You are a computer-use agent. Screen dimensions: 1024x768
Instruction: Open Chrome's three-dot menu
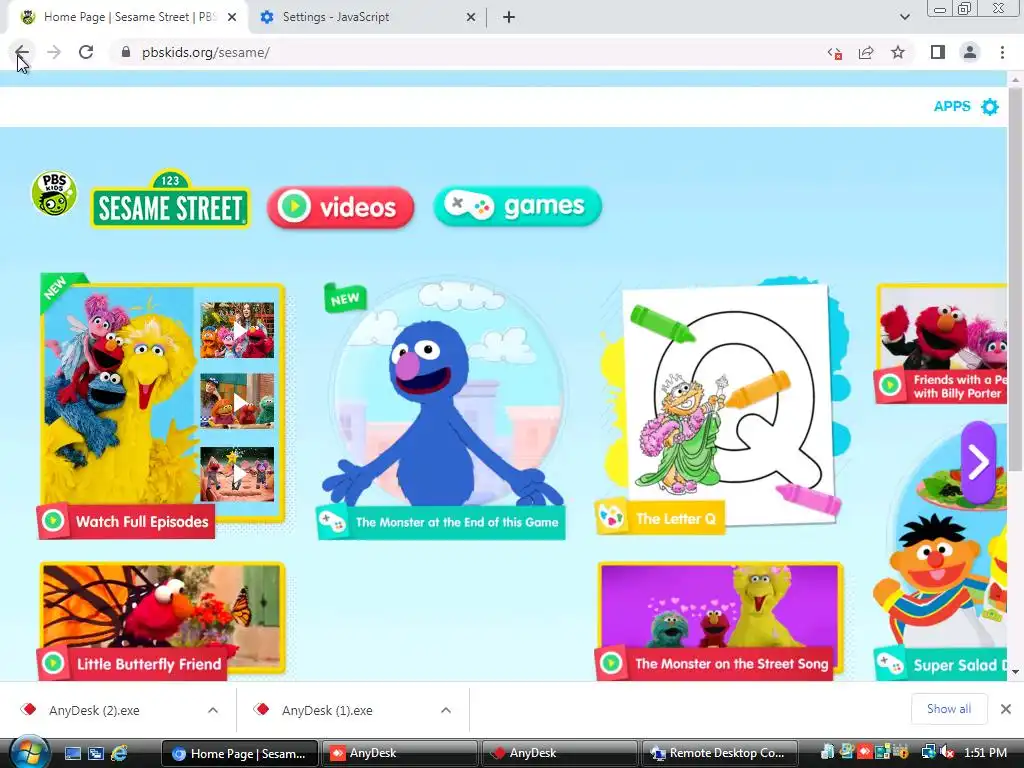(1002, 52)
